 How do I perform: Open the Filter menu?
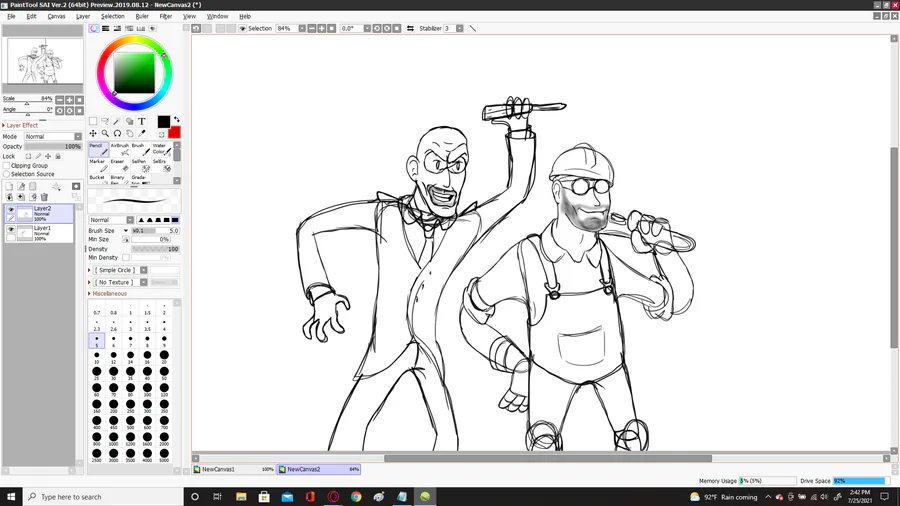pos(166,16)
